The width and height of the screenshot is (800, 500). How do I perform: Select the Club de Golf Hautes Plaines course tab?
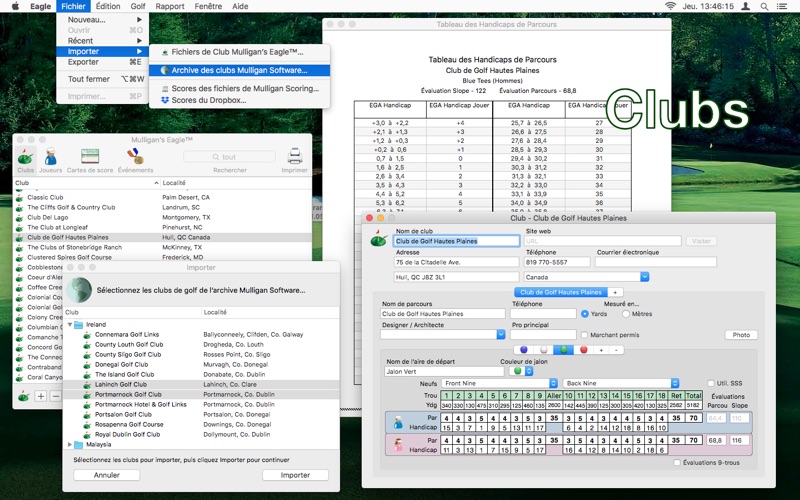[x=561, y=292]
